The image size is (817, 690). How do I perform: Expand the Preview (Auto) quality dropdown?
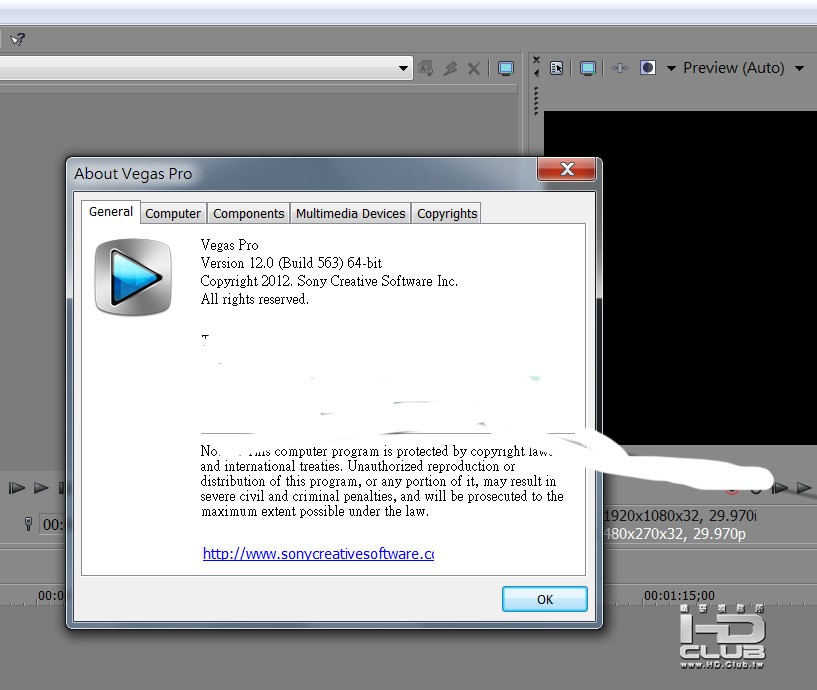coord(799,68)
